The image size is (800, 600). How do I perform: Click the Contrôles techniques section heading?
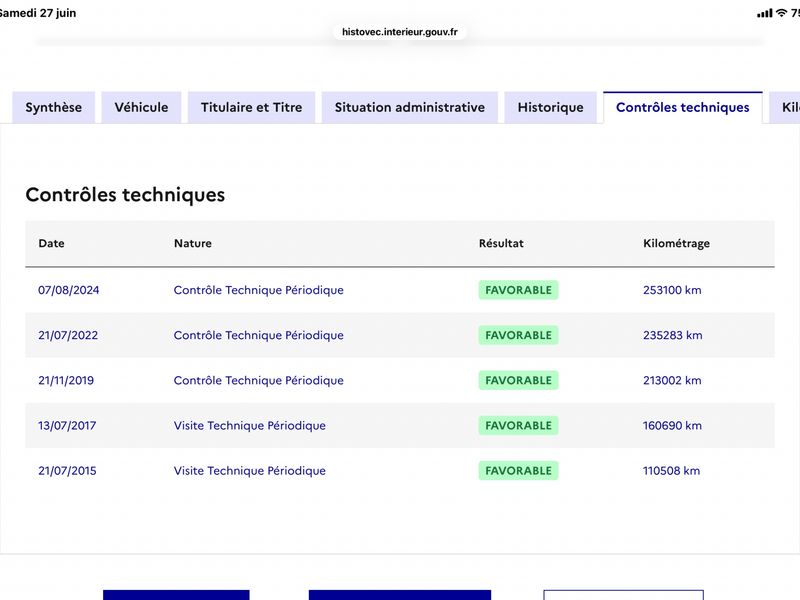(x=125, y=194)
